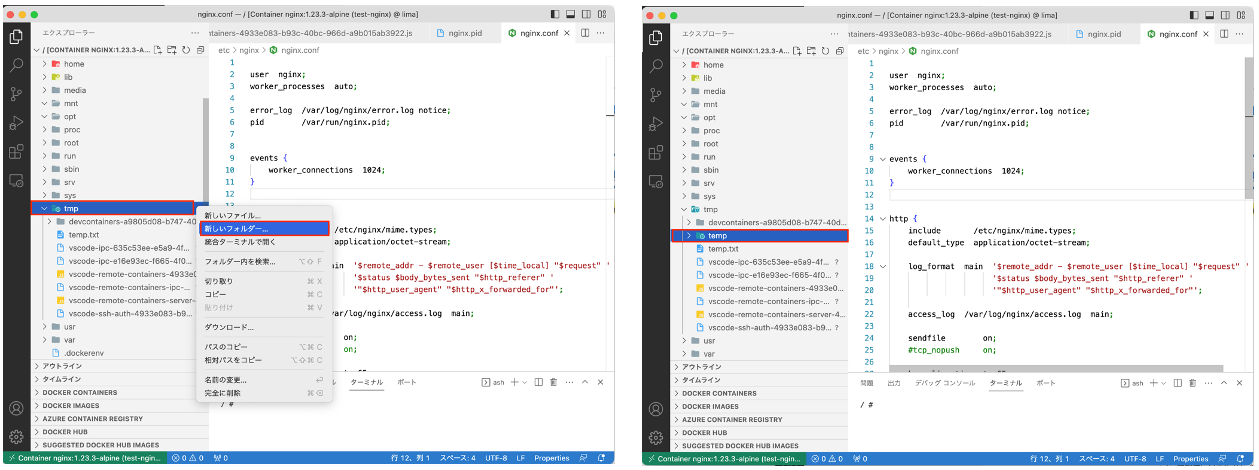This screenshot has height=470, width=1259.
Task: Open the Search icon in the left window's activity bar
Action: tap(16, 65)
